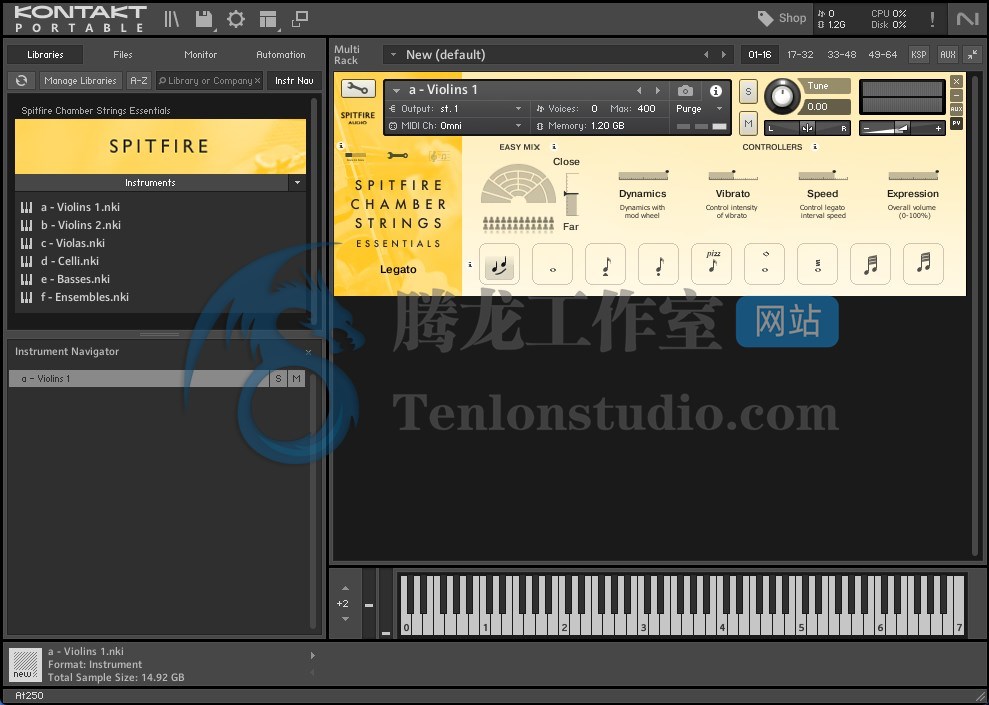Minimize the rack header arrows icon
Image resolution: width=989 pixels, height=705 pixels.
click(x=973, y=54)
